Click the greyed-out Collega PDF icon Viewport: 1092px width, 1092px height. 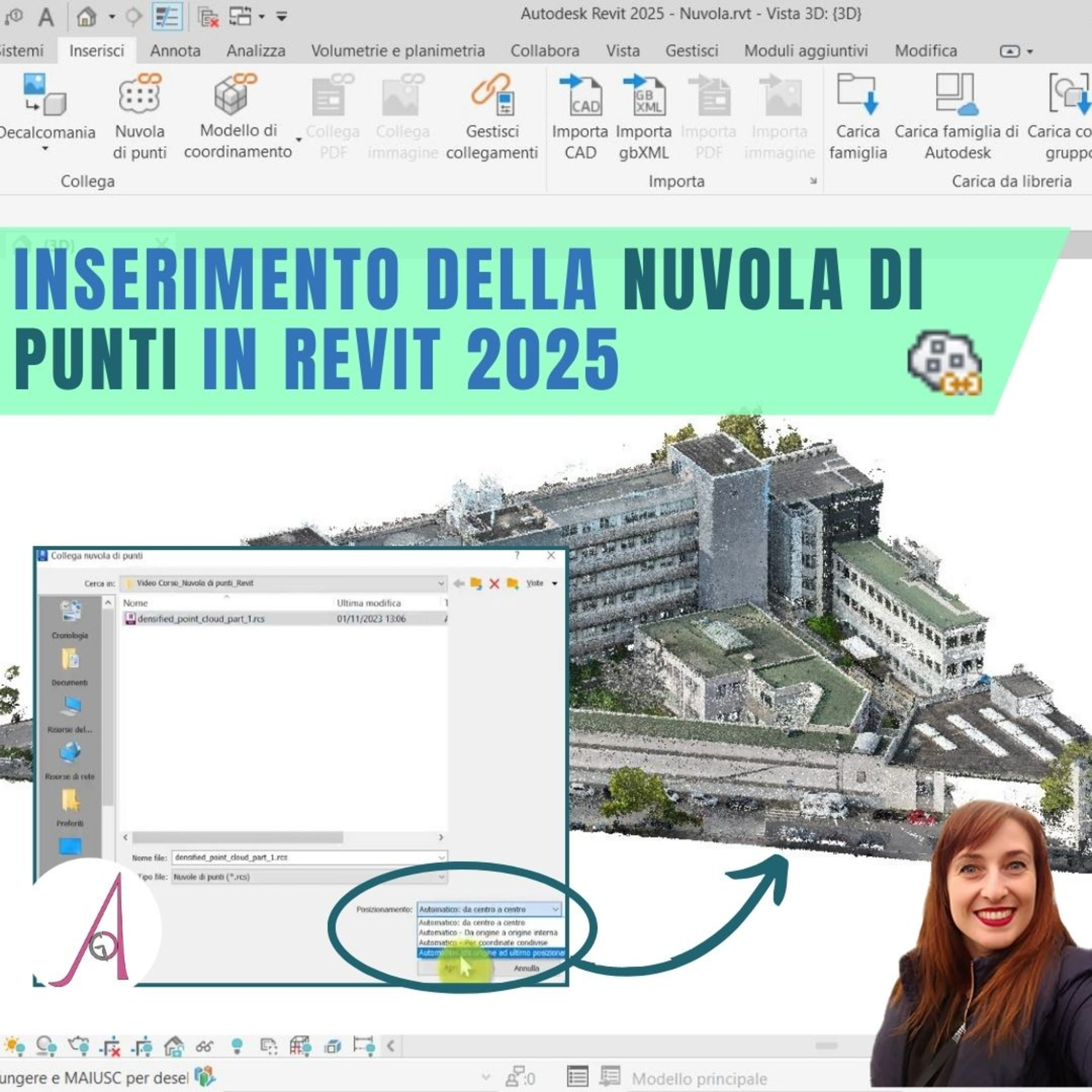pos(333,94)
